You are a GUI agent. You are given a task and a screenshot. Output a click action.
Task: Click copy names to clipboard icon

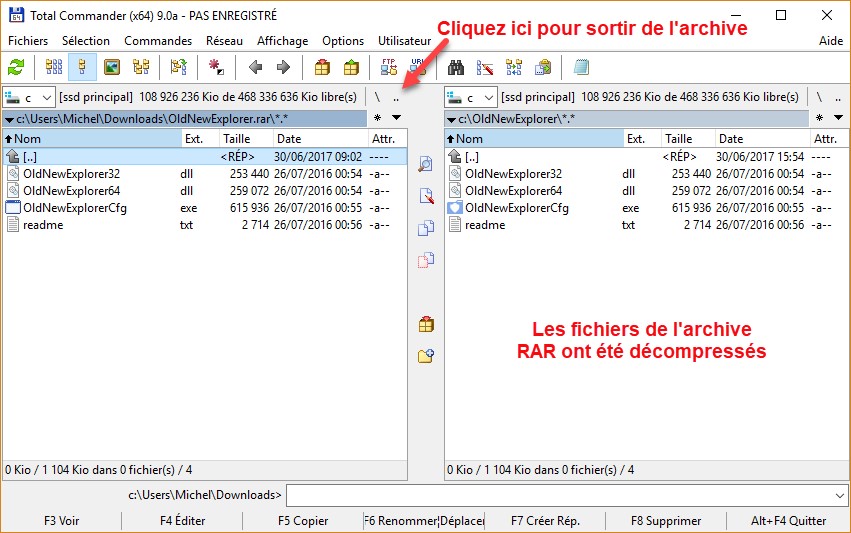pyautogui.click(x=543, y=67)
